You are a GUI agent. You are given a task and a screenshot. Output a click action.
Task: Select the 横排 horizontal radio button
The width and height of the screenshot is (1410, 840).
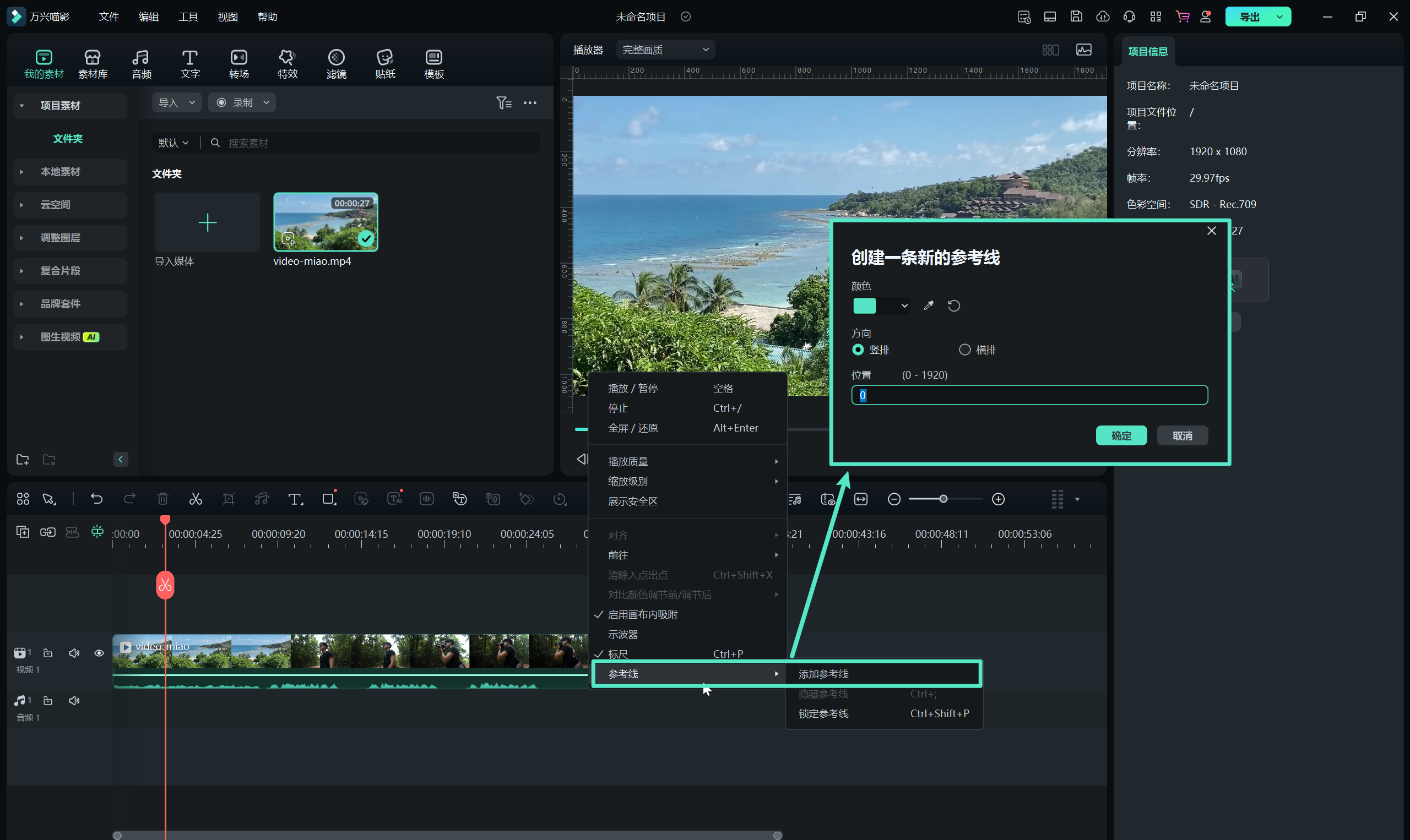pyautogui.click(x=964, y=350)
